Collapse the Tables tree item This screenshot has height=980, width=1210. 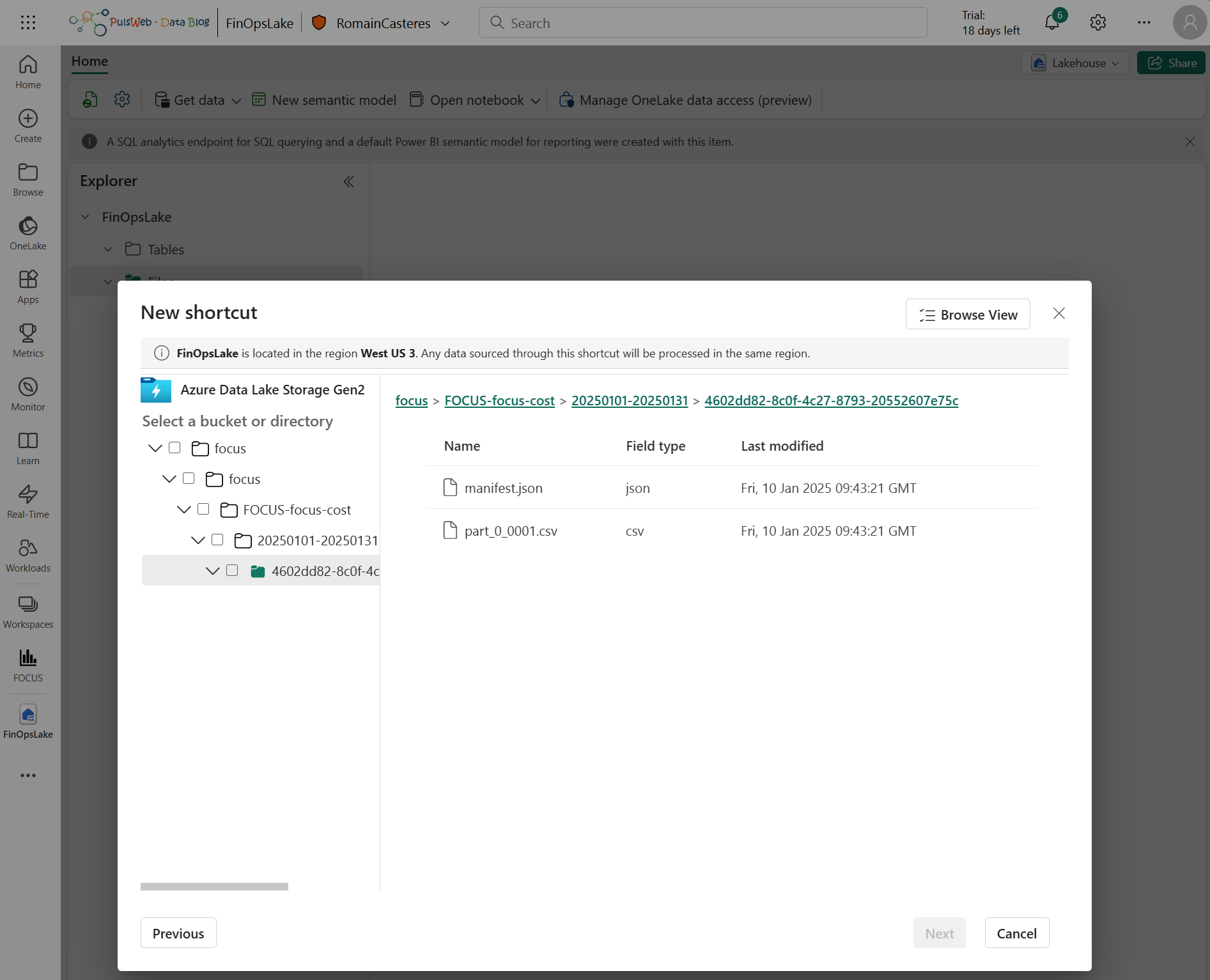click(x=107, y=249)
